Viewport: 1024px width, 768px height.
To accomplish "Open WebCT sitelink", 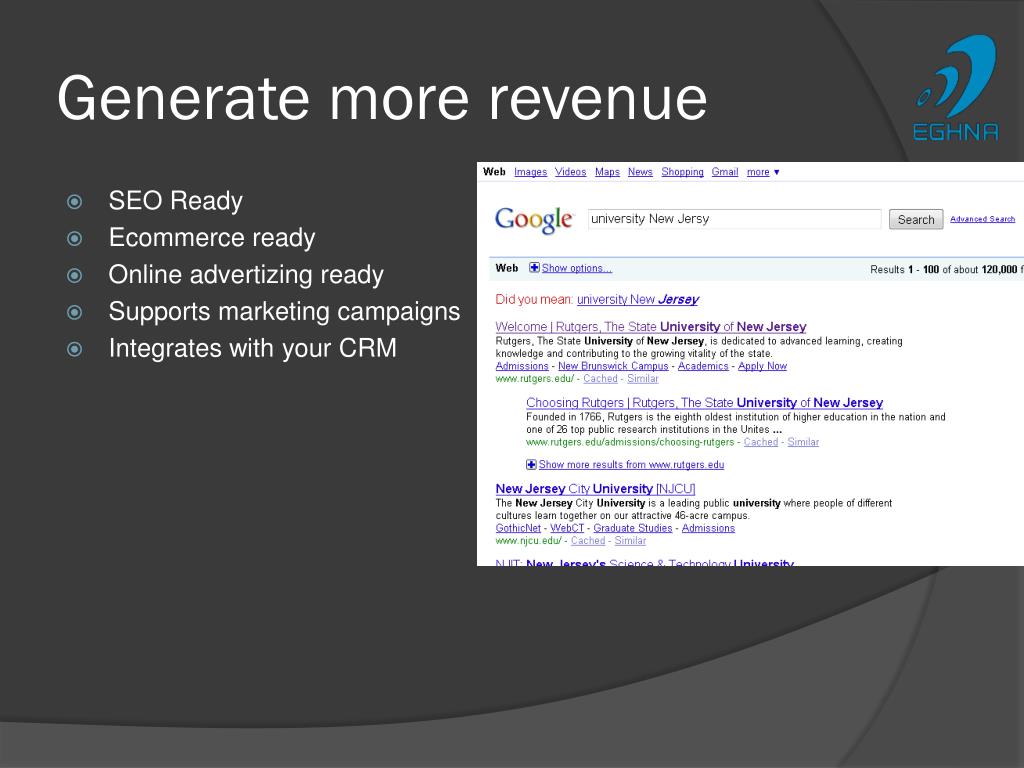I will (567, 528).
